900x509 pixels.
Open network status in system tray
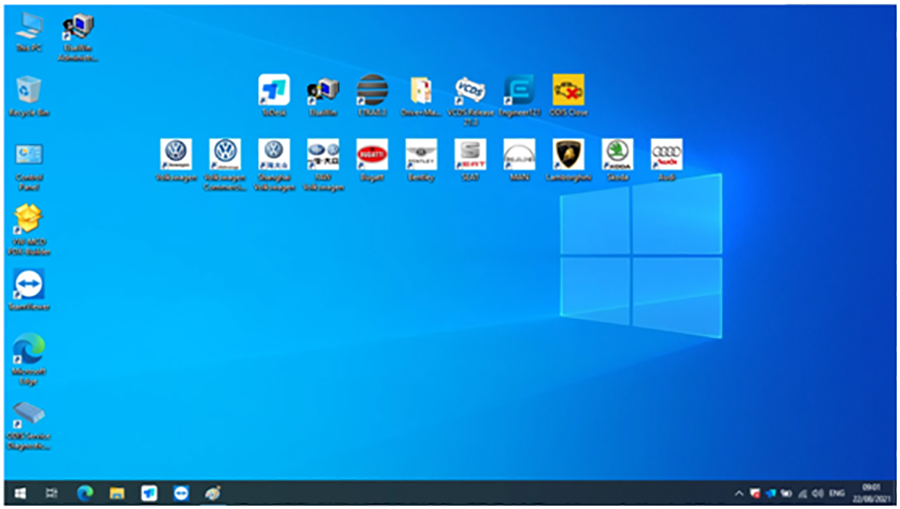pyautogui.click(x=802, y=494)
